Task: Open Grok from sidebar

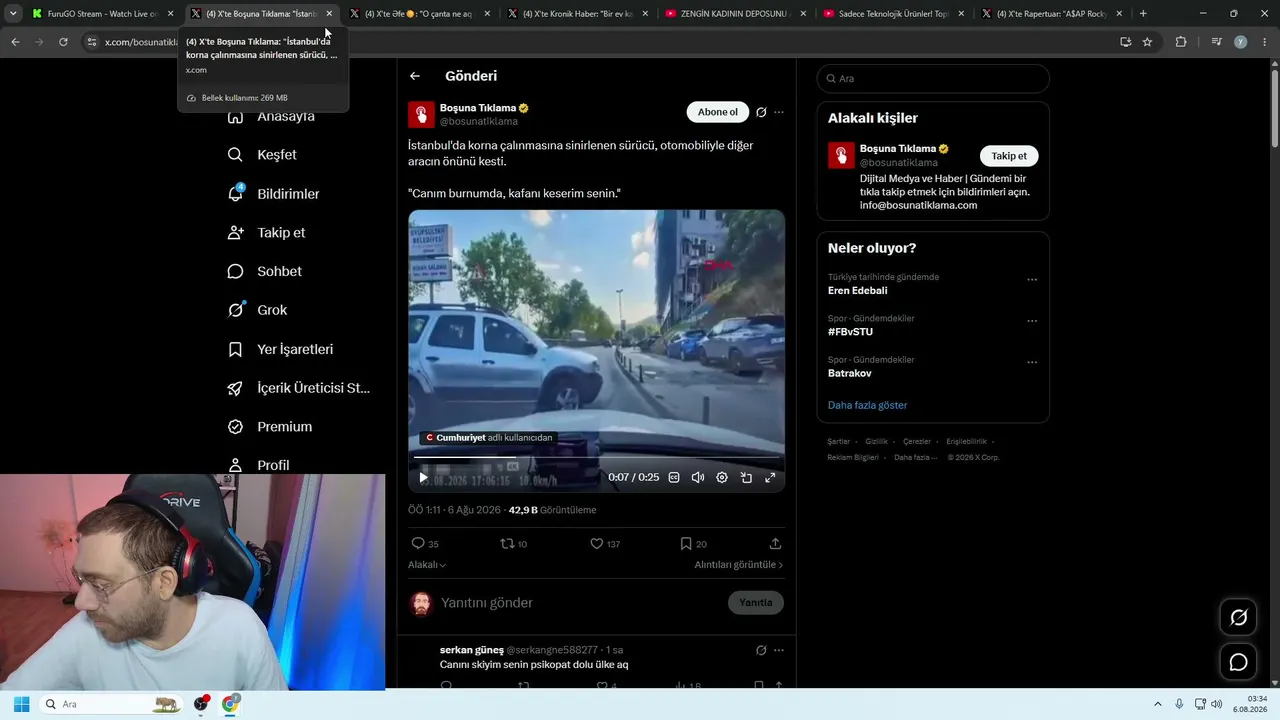Action: click(x=258, y=310)
